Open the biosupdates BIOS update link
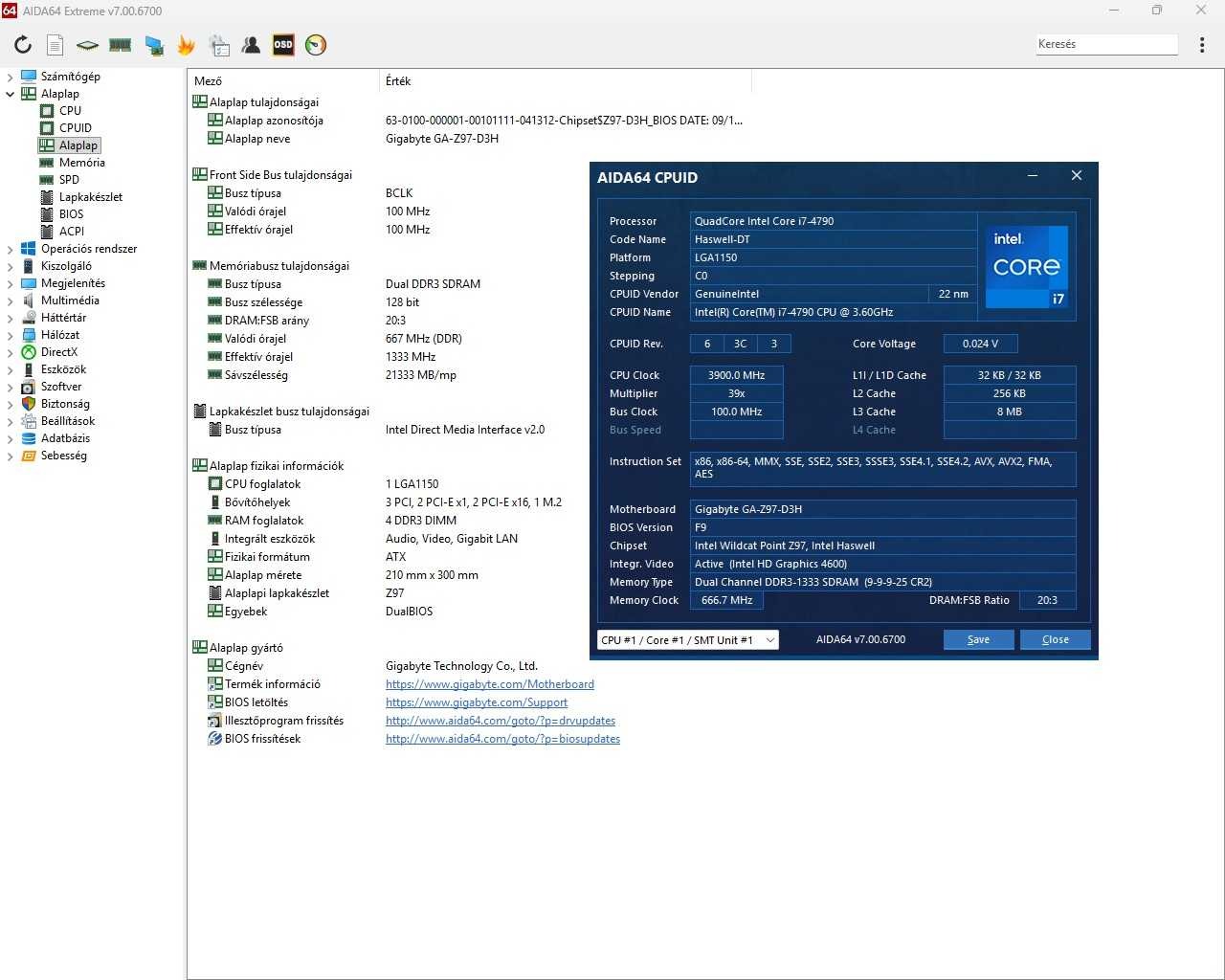 [x=502, y=739]
